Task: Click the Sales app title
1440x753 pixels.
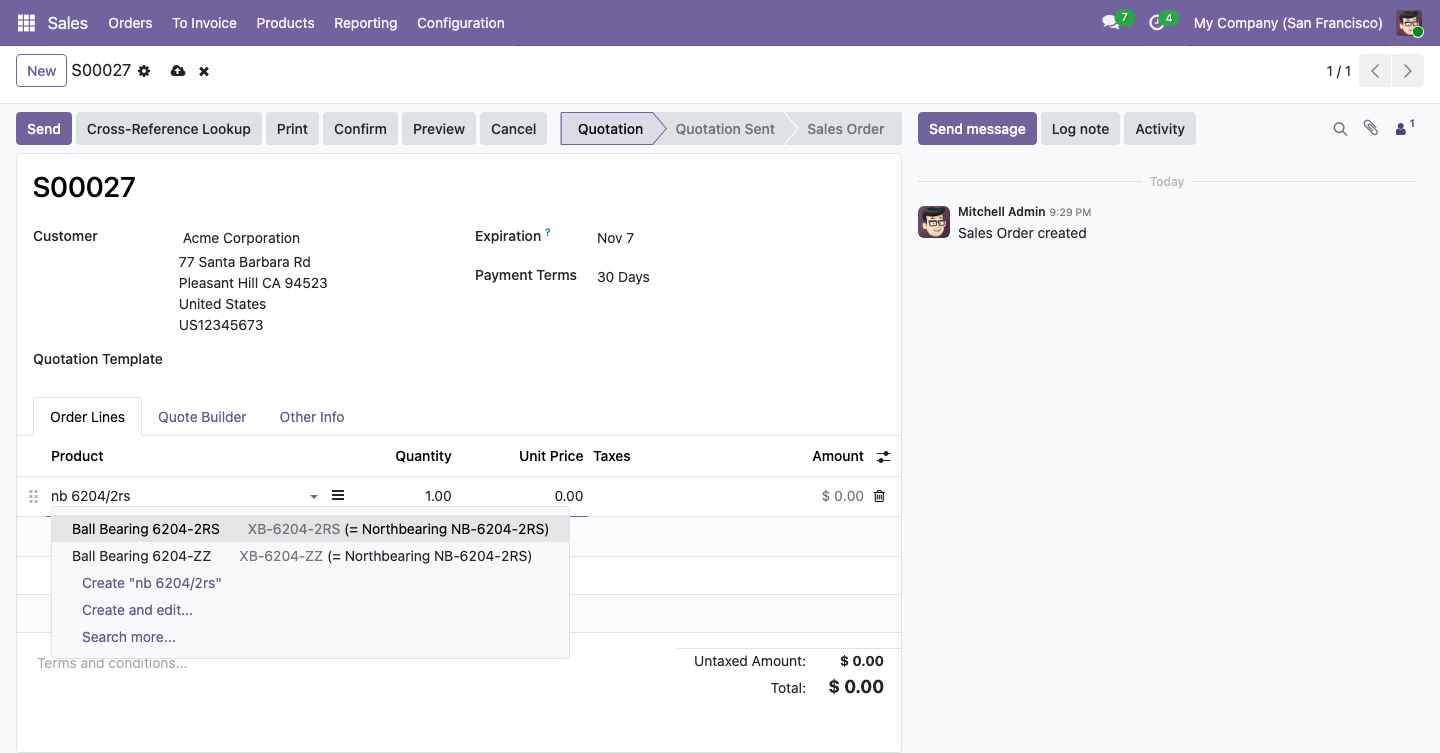Action: [x=68, y=23]
